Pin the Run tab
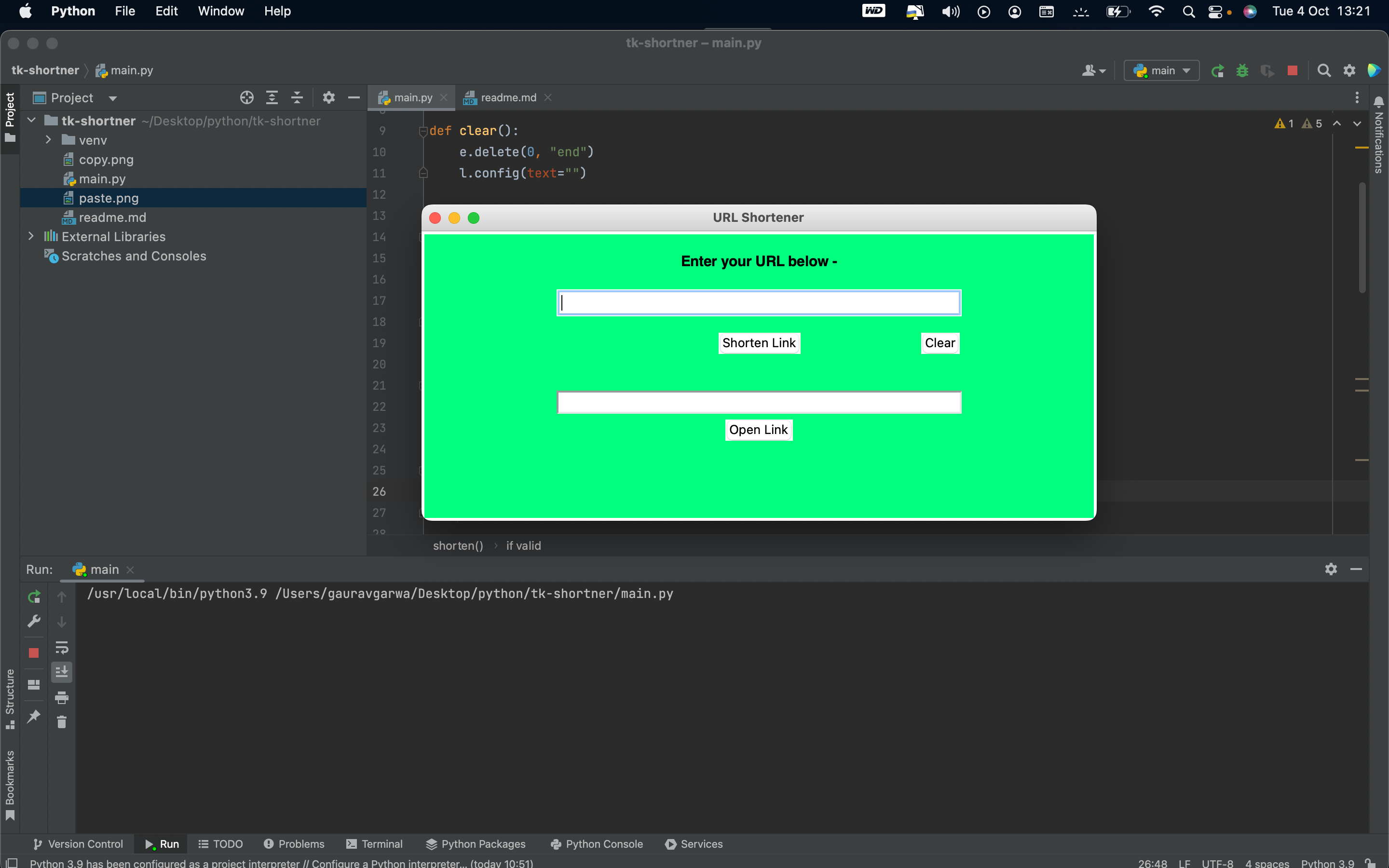1389x868 pixels. pos(34,717)
